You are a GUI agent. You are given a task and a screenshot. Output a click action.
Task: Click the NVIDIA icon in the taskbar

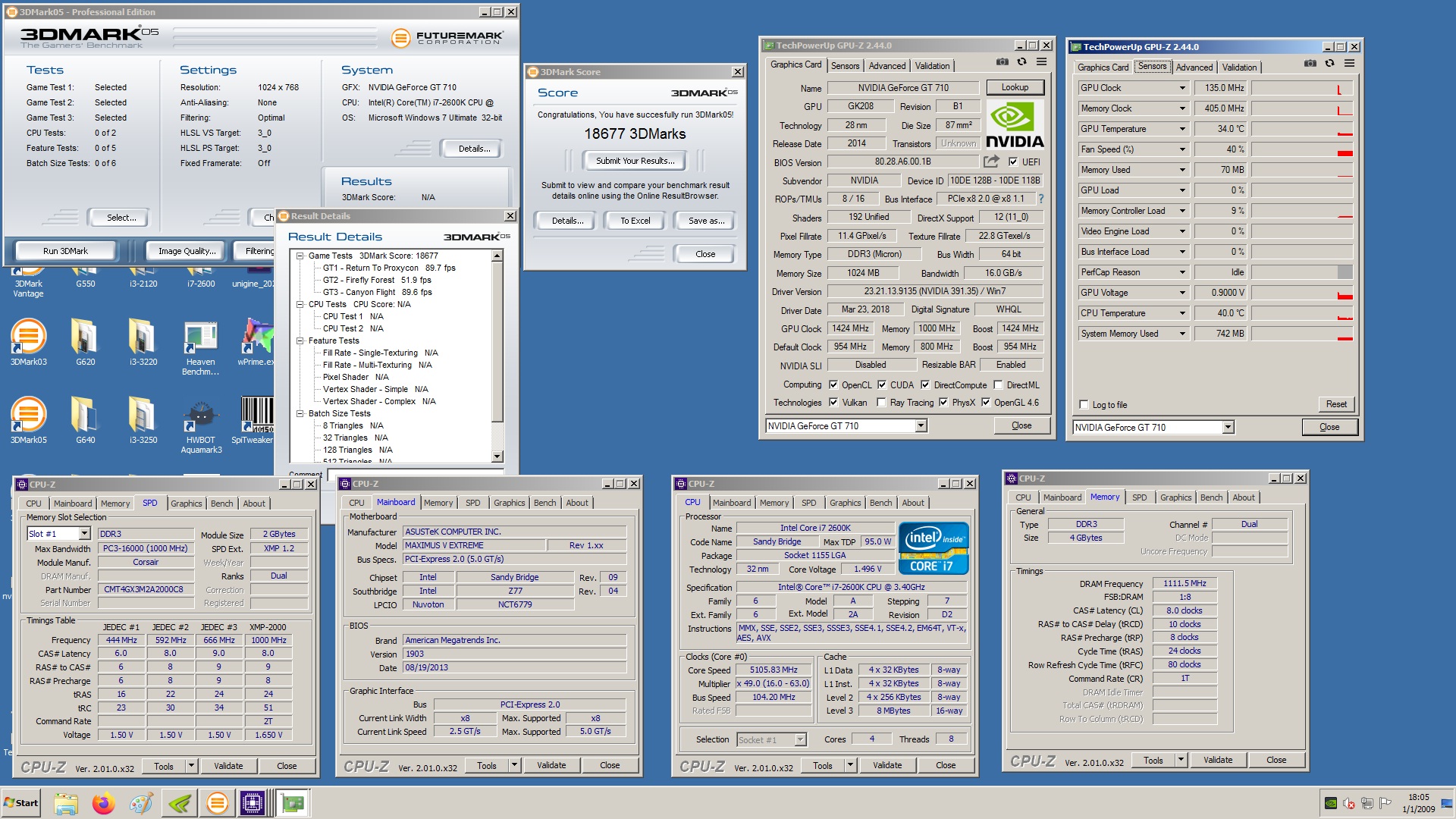pos(180,803)
